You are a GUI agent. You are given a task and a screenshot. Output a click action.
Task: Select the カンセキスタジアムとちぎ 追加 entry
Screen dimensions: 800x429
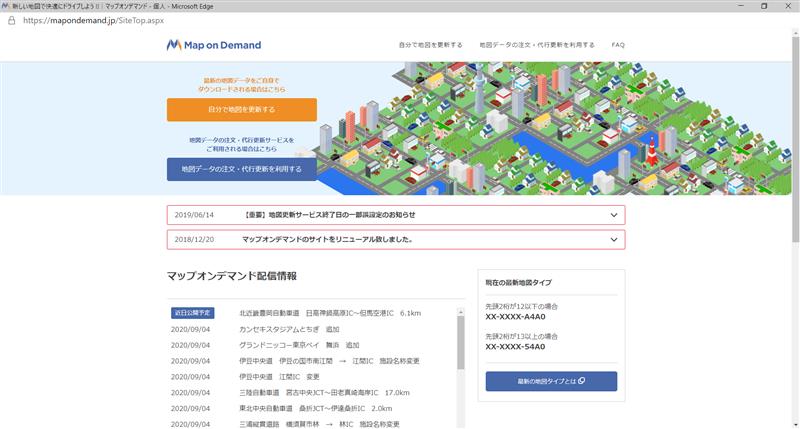pyautogui.click(x=289, y=330)
